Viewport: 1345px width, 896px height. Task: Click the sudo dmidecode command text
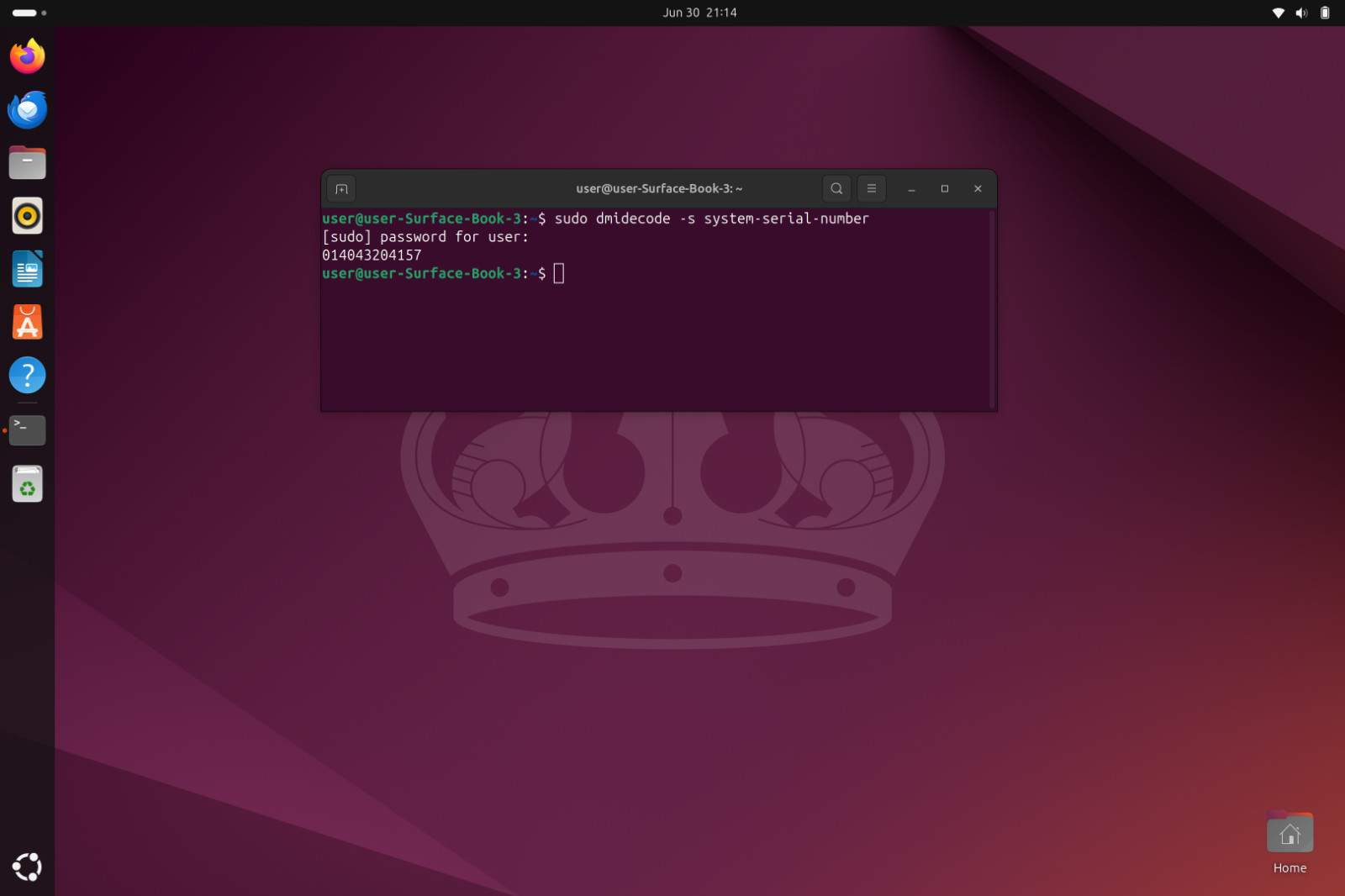[711, 219]
